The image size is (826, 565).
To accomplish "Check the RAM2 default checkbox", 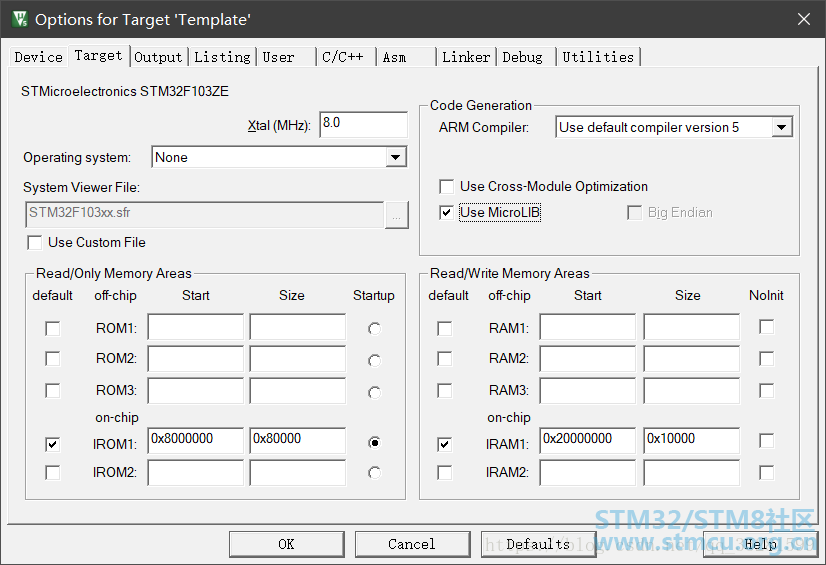I will (x=445, y=359).
